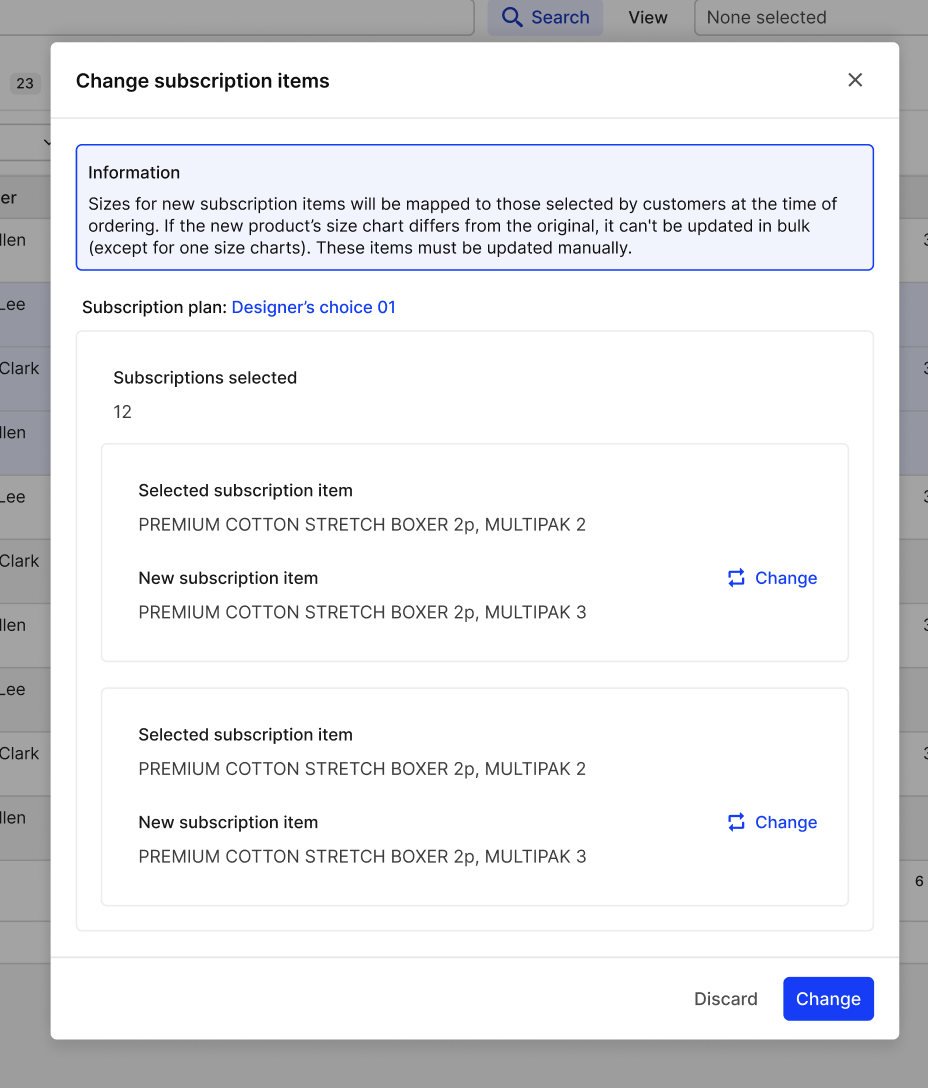Expand the chevron dropdown behind dialog's left edge
This screenshot has width=928, height=1088.
click(x=46, y=142)
